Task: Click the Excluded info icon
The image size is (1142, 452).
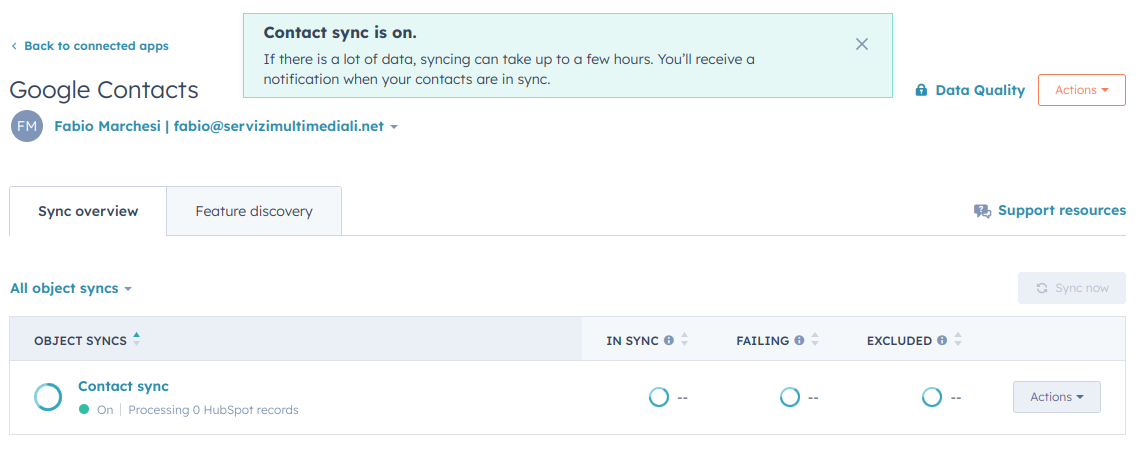Action: click(x=942, y=340)
